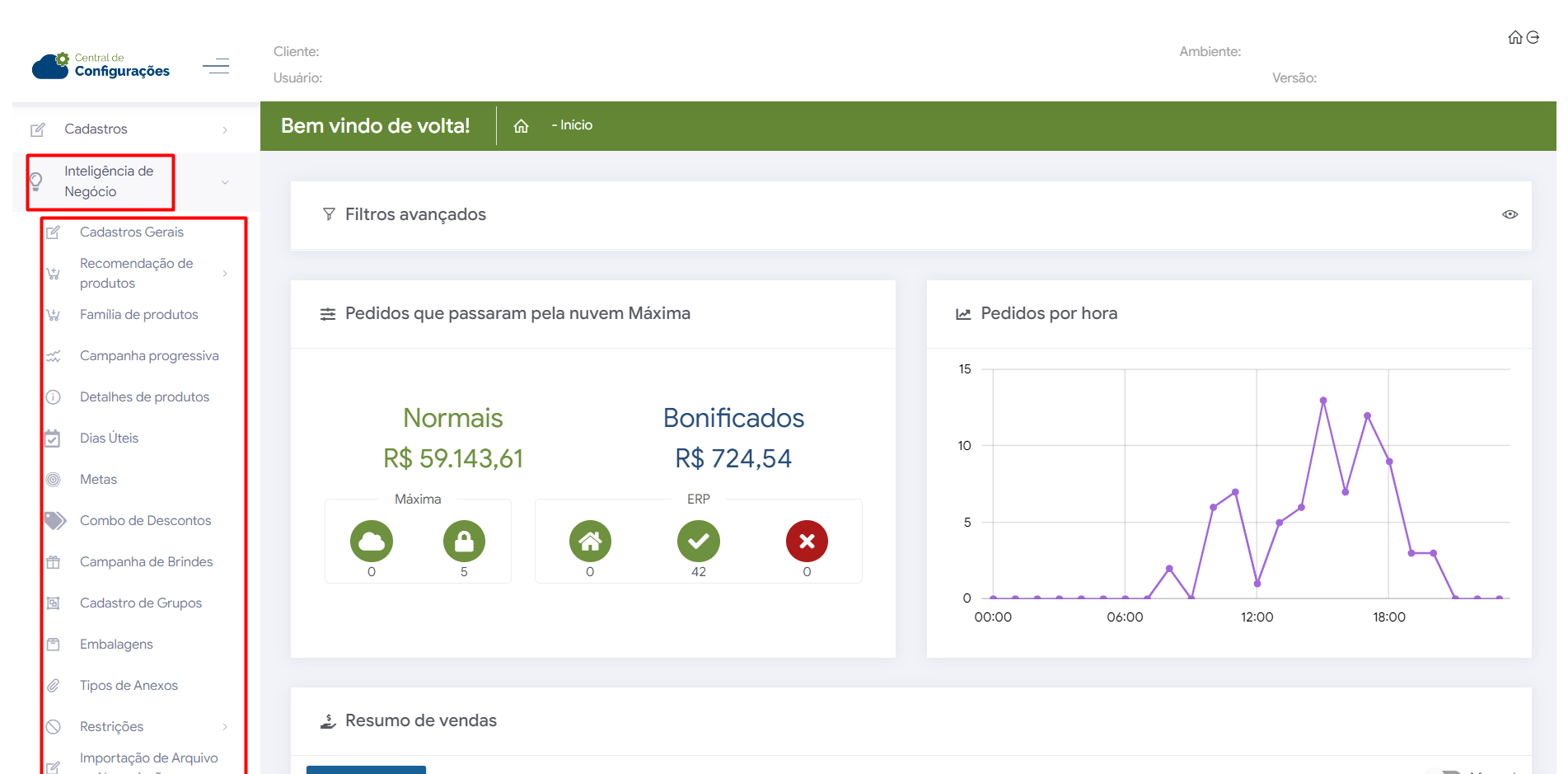Click the home icon in the green breadcrumb bar
Image resolution: width=1568 pixels, height=774 pixels.
tap(521, 126)
